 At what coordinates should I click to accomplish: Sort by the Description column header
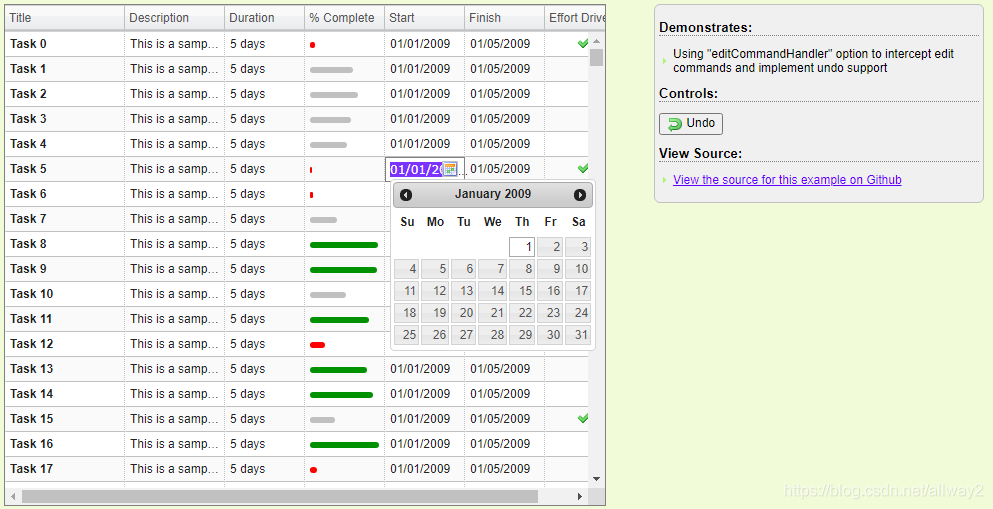[x=174, y=18]
